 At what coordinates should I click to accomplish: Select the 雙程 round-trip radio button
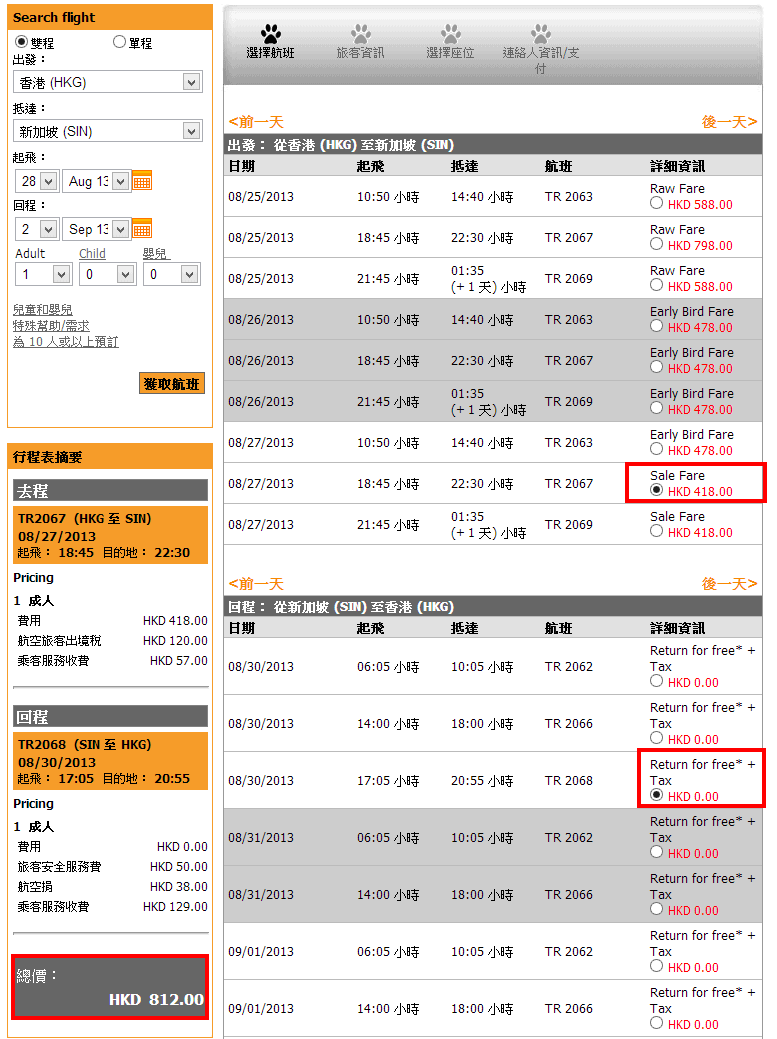point(21,42)
